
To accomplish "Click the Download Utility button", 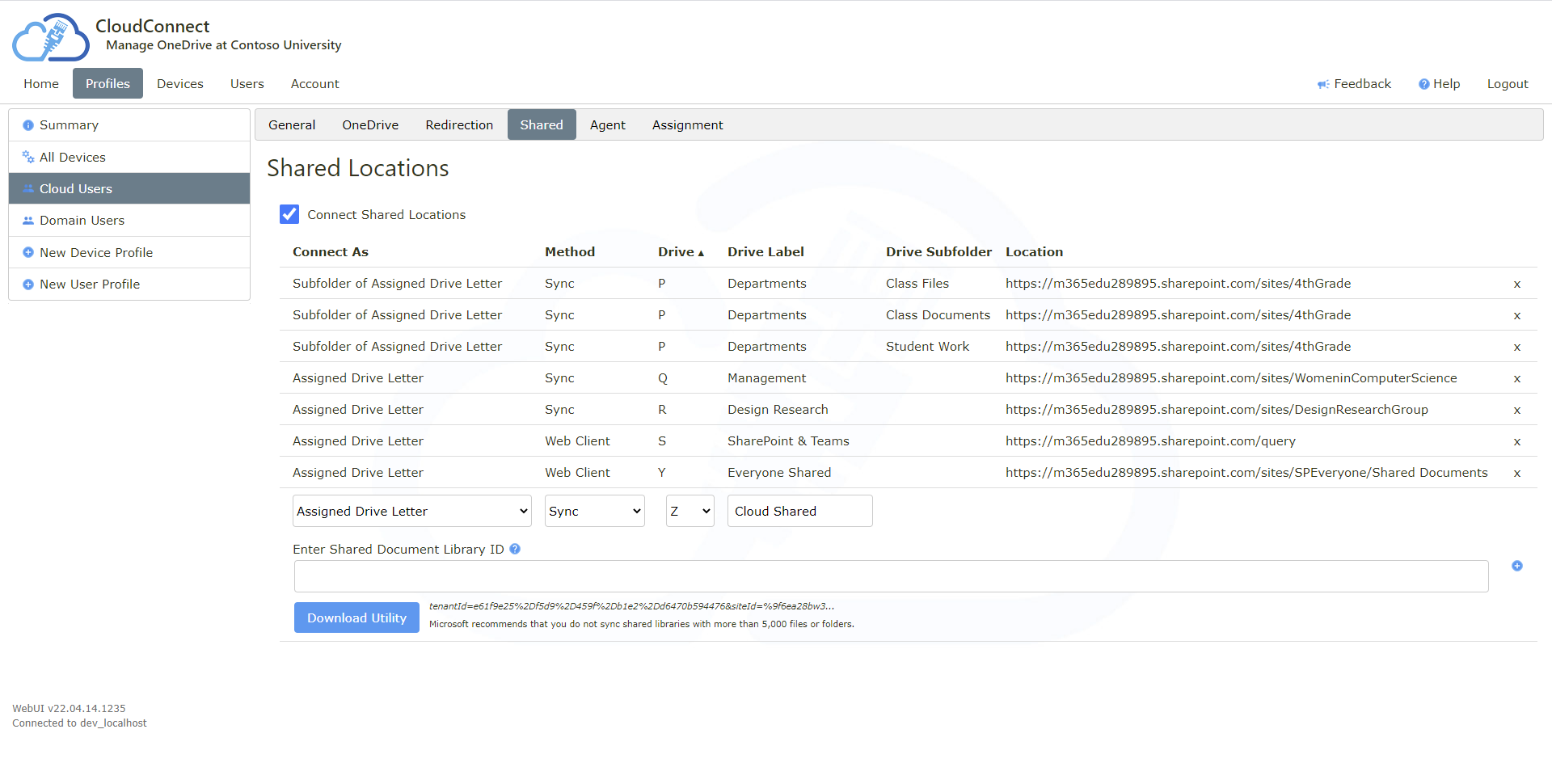I will (x=356, y=618).
